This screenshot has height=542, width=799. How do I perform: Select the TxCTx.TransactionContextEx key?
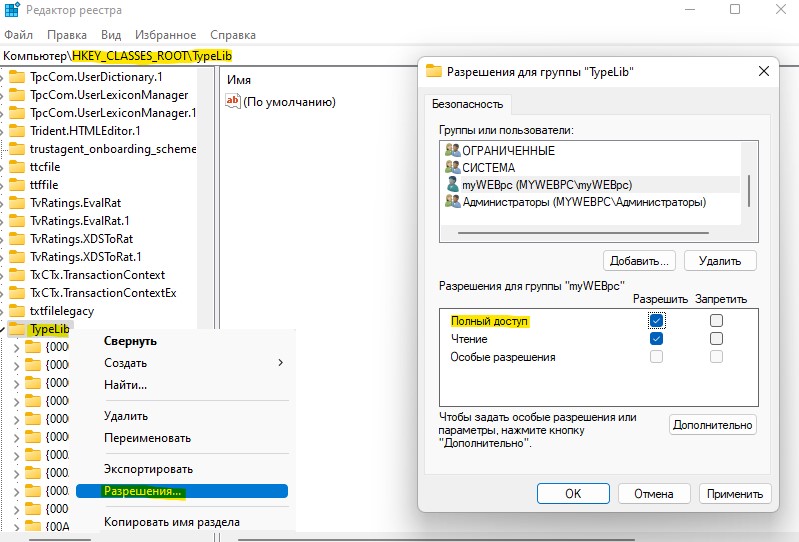coord(103,293)
